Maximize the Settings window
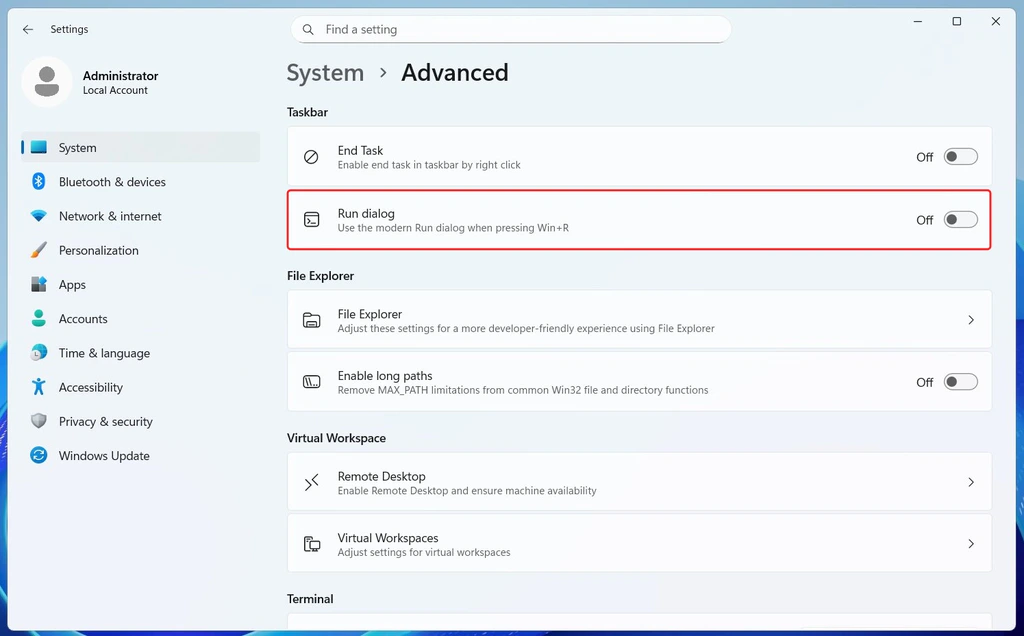Viewport: 1024px width, 636px height. (957, 22)
